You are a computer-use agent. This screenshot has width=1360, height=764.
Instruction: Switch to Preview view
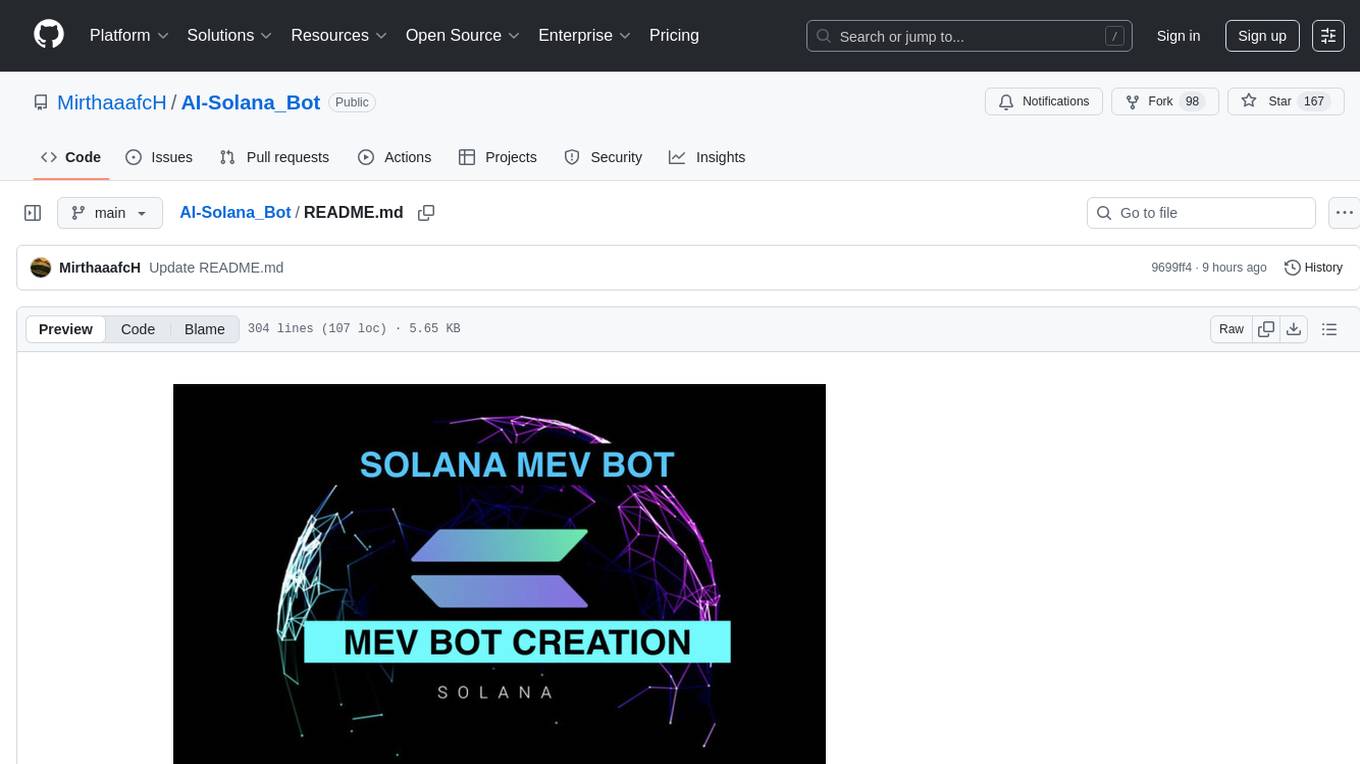point(66,329)
